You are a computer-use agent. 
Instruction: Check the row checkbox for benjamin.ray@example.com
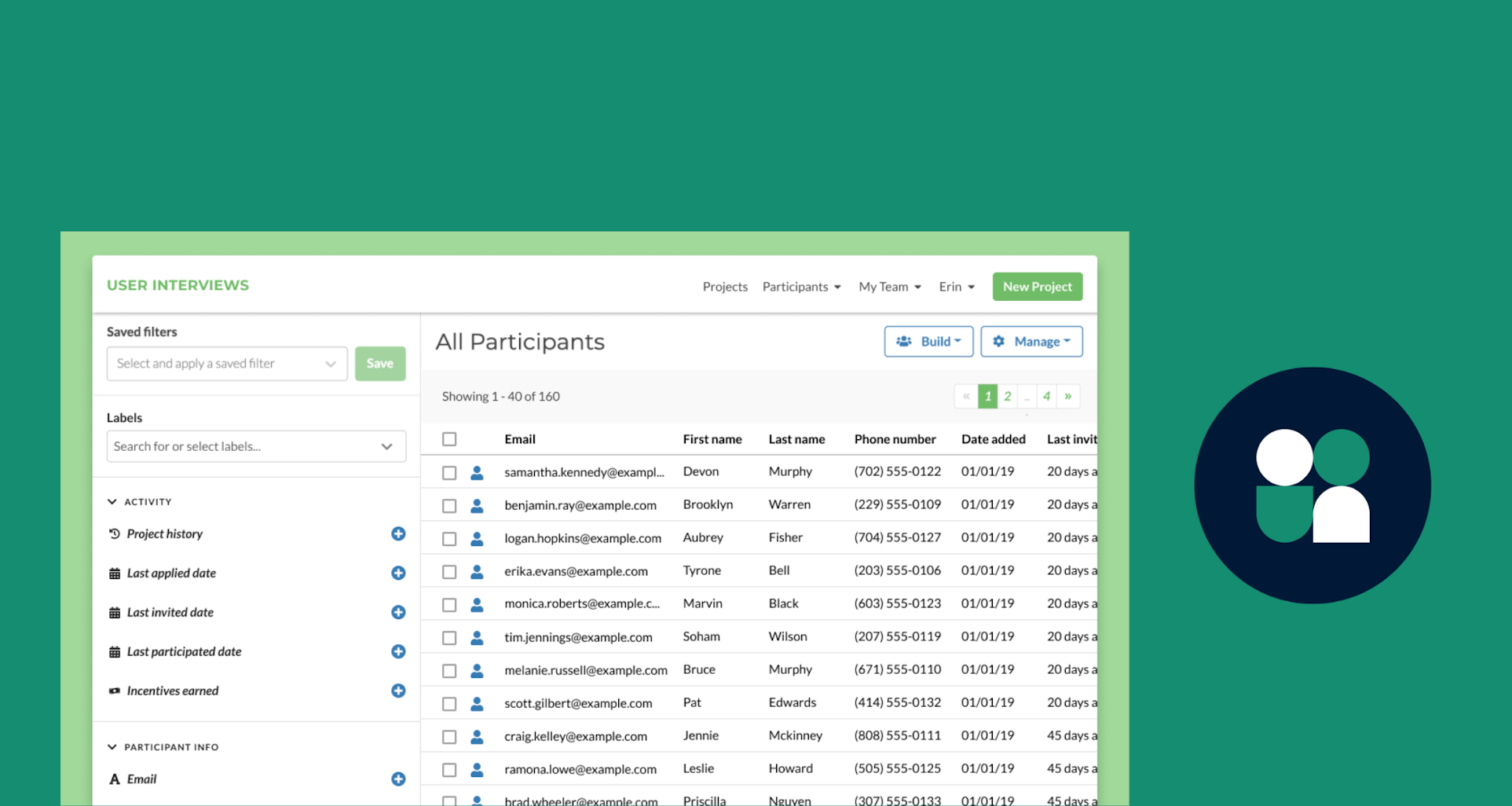click(448, 505)
